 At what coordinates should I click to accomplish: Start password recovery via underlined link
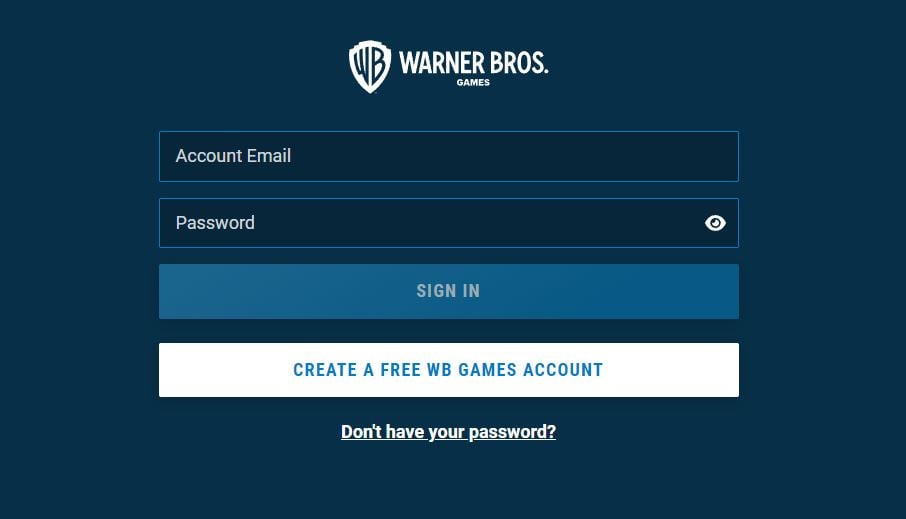[448, 432]
